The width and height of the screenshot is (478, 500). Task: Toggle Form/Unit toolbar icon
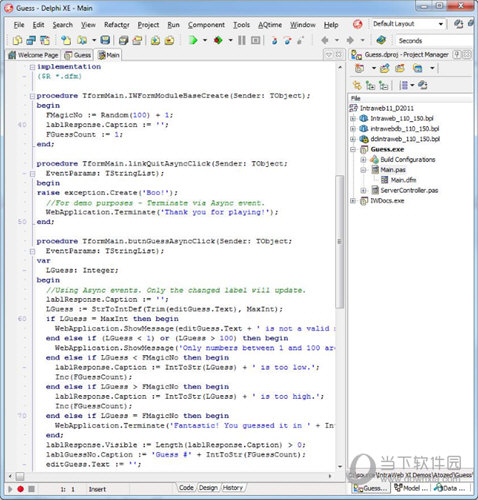point(45,40)
